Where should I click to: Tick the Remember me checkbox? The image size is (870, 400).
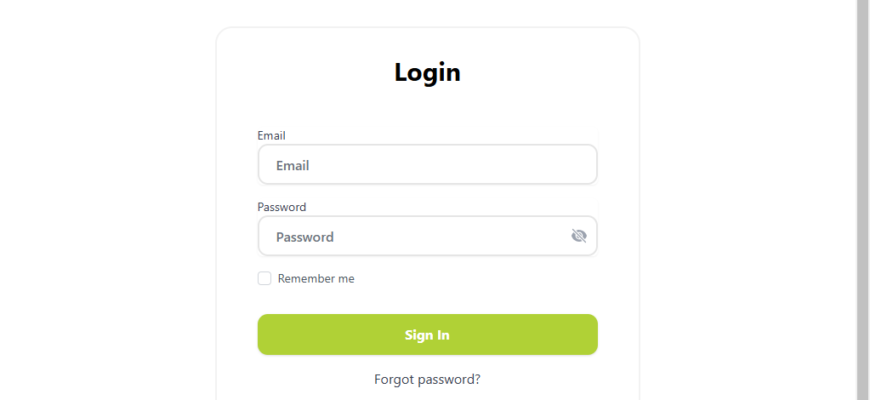point(264,279)
